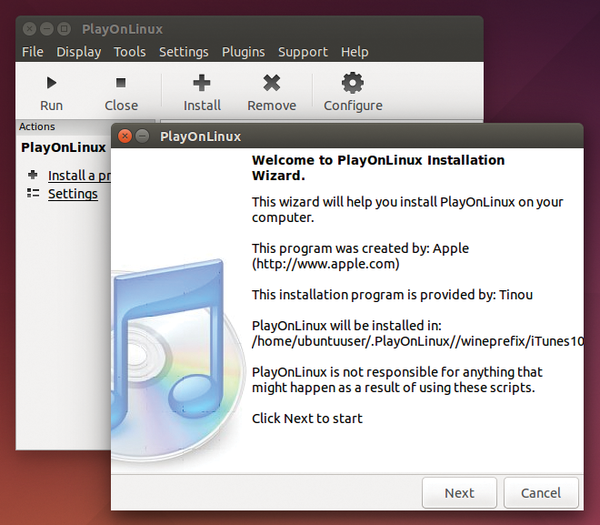Click the Remove X icon in toolbar
Screen dimensions: 600x525
tap(272, 83)
